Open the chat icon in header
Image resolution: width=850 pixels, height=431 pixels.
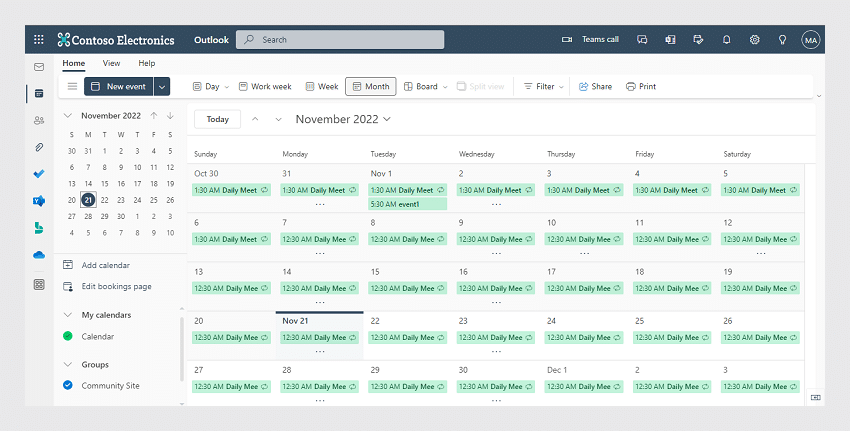coord(642,40)
